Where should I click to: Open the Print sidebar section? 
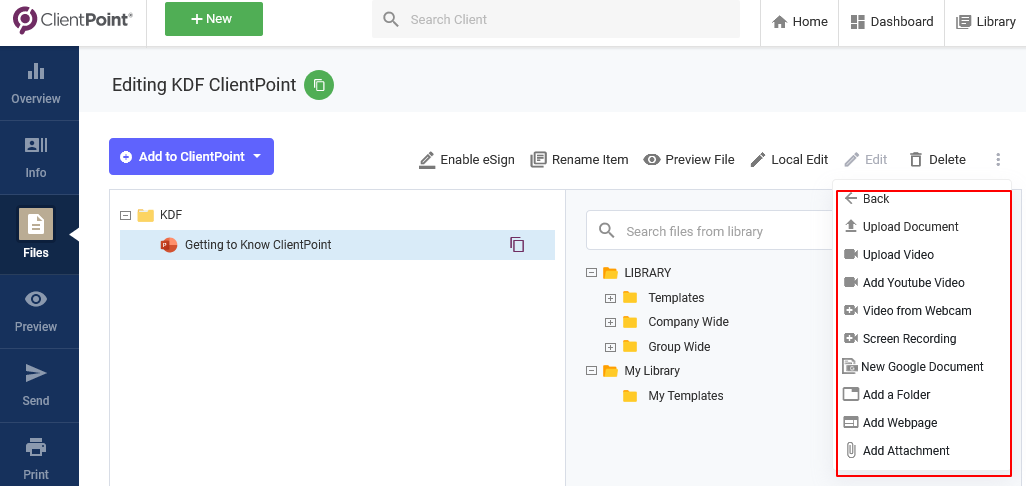coord(36,458)
